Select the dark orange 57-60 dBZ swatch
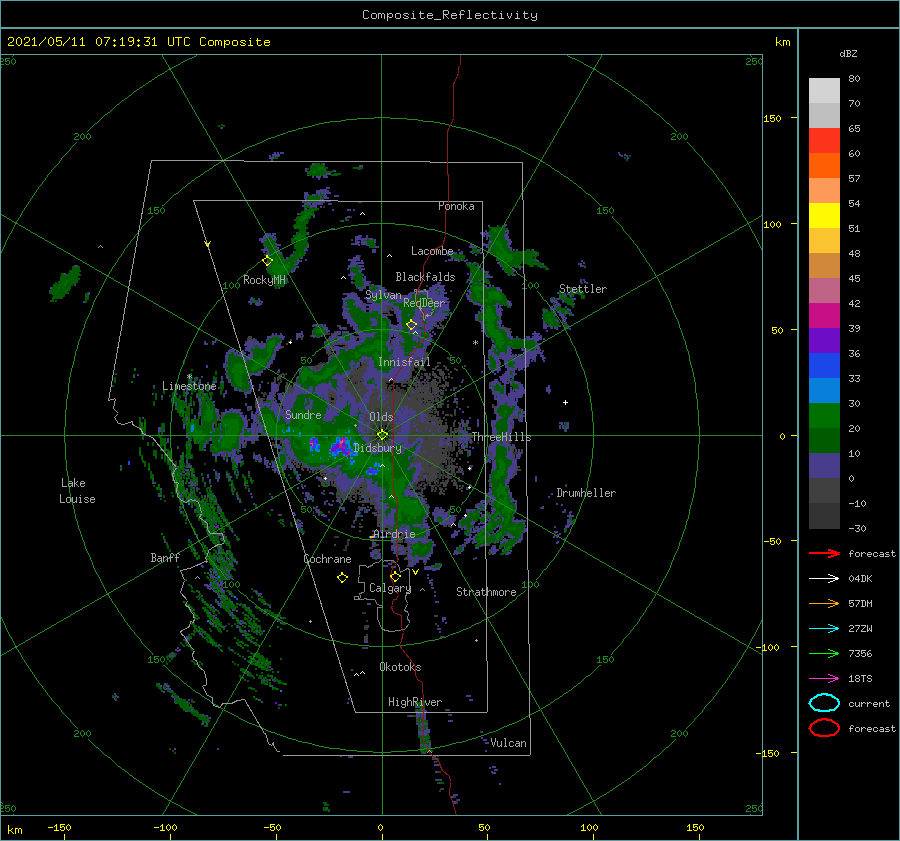Viewport: 900px width, 841px height. 824,166
